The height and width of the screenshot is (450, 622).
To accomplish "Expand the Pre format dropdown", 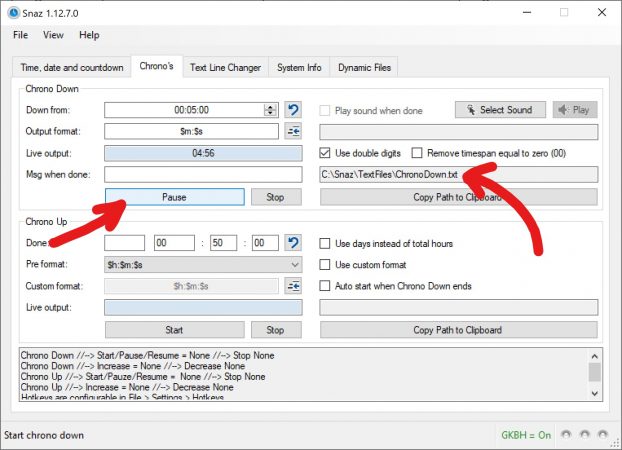I will pyautogui.click(x=293, y=265).
